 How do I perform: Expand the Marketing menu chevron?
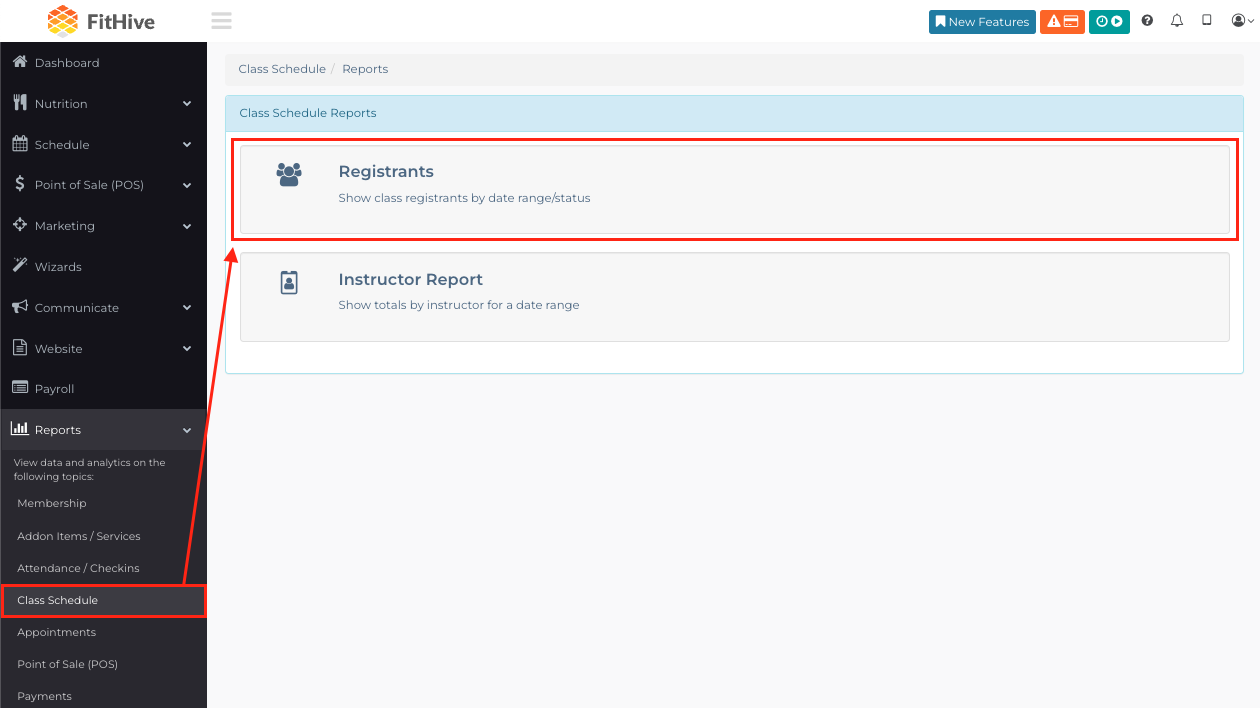click(x=187, y=226)
